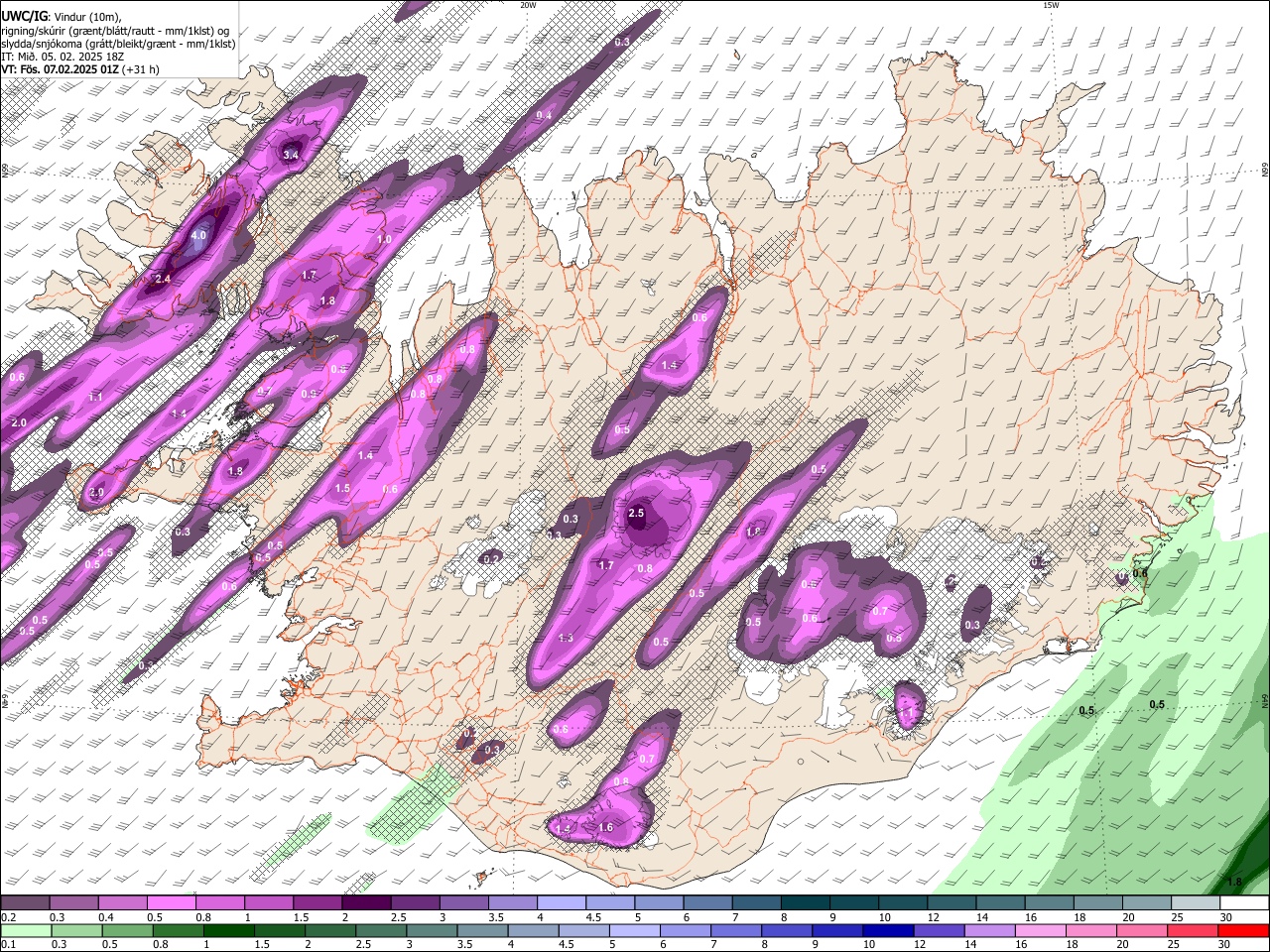Image resolution: width=1270 pixels, height=952 pixels.
Task: Click the '2.5' value in the central snow band
Action: tap(637, 514)
